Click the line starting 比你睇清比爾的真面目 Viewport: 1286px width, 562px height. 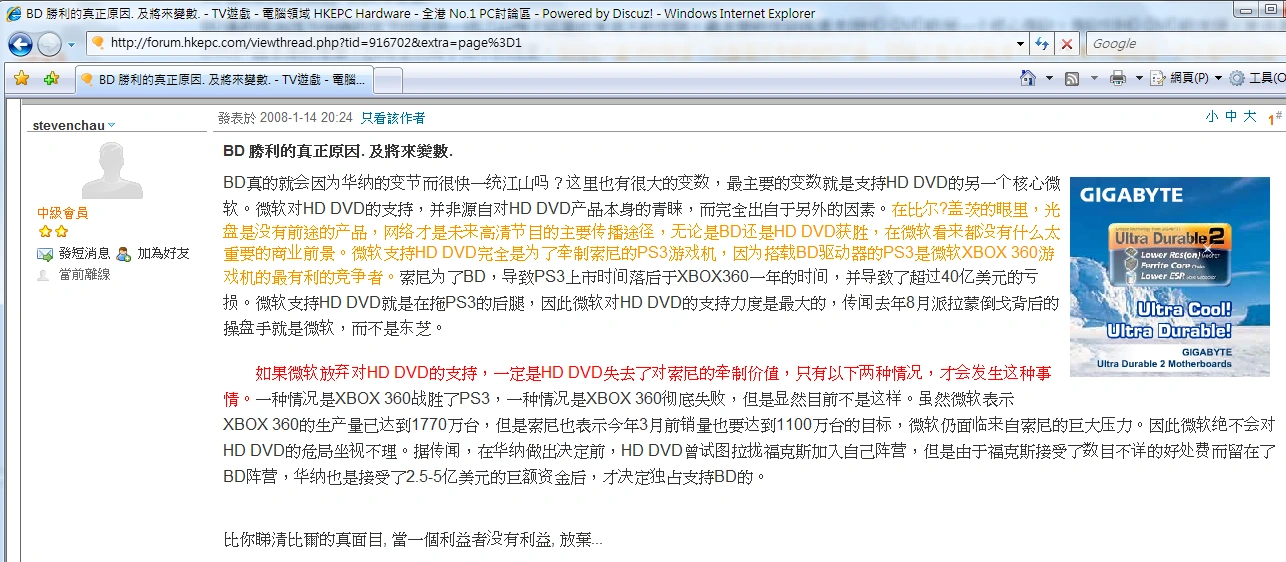413,540
